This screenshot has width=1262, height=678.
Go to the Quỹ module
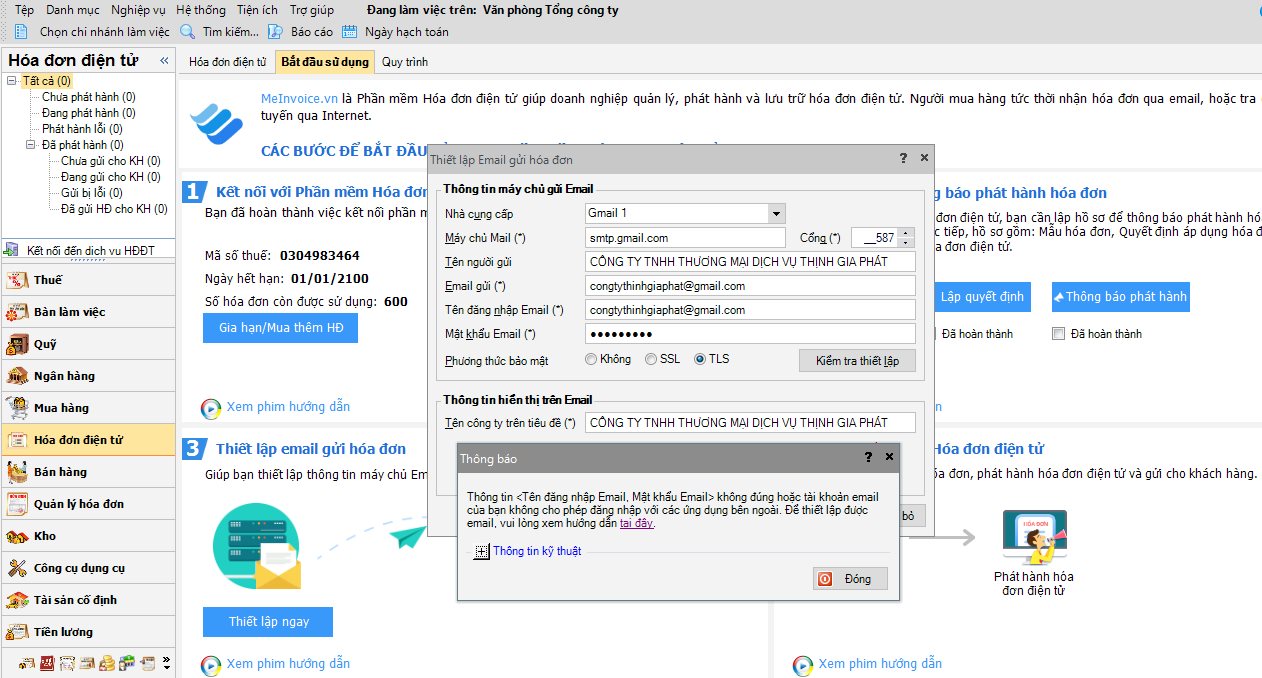pos(88,344)
